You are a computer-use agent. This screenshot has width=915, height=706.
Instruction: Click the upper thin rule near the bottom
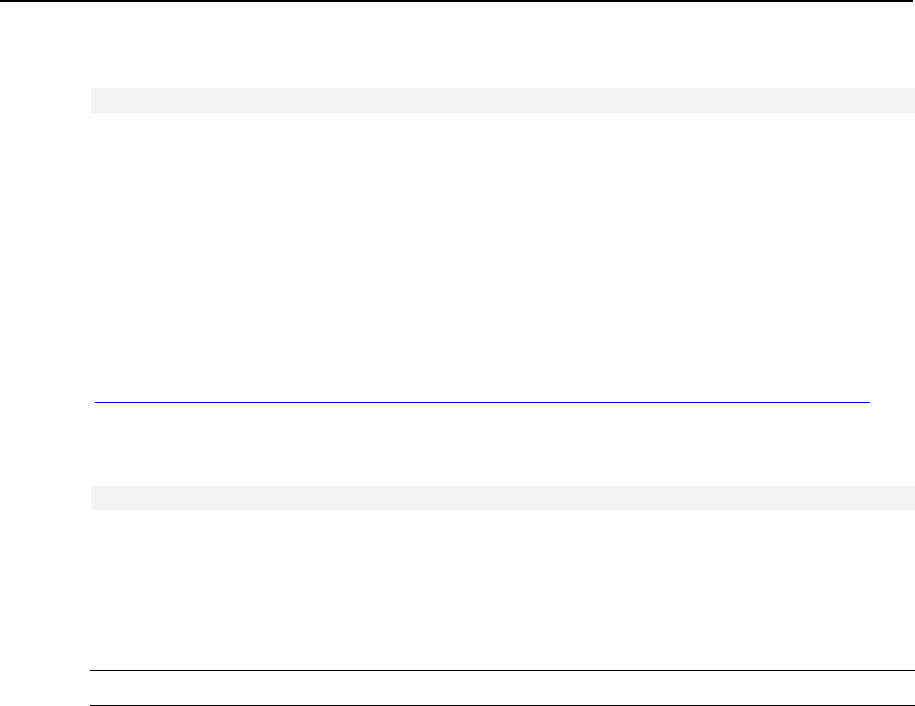(x=502, y=670)
